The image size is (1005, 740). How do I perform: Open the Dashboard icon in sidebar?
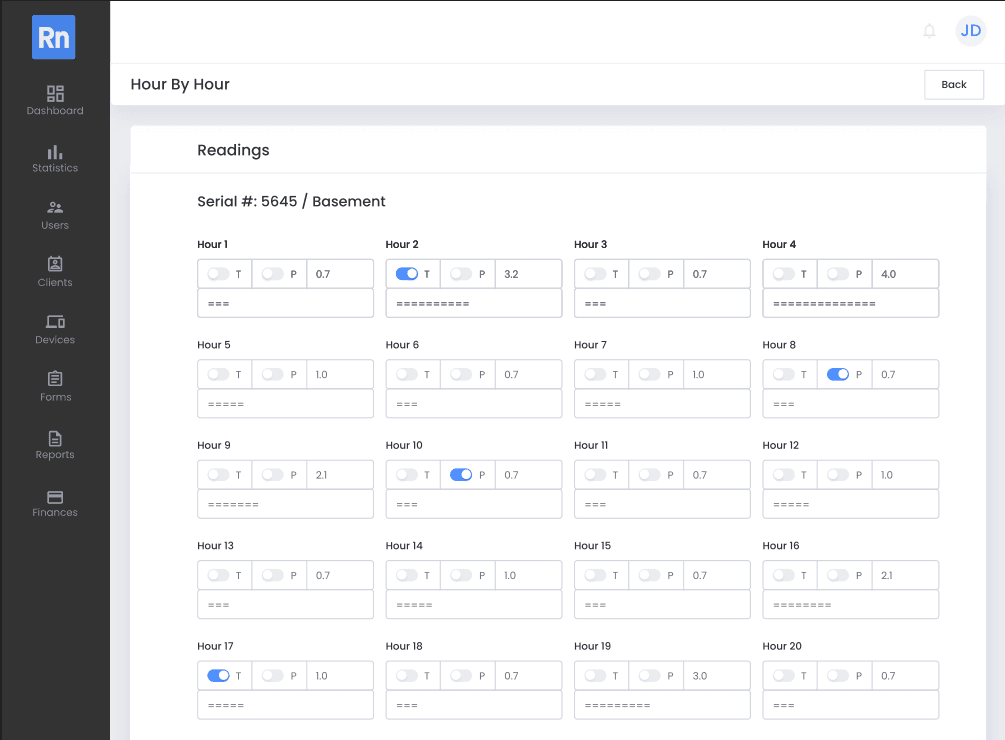pos(55,93)
